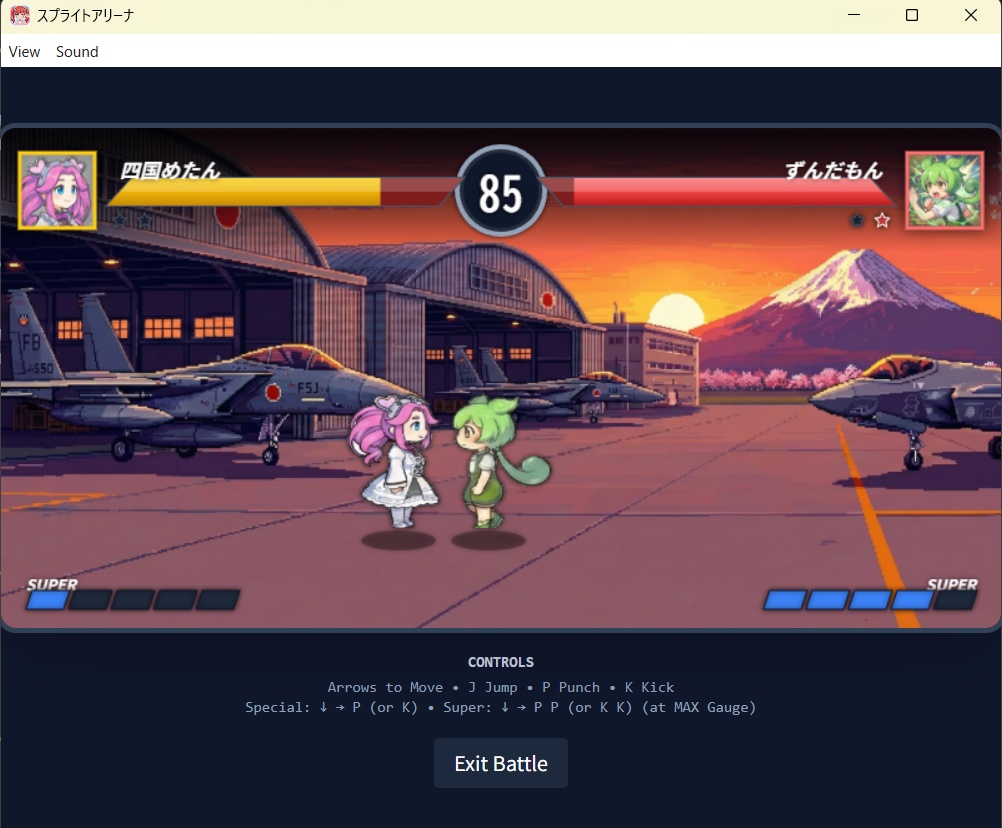Click the Exit Battle button

(500, 763)
